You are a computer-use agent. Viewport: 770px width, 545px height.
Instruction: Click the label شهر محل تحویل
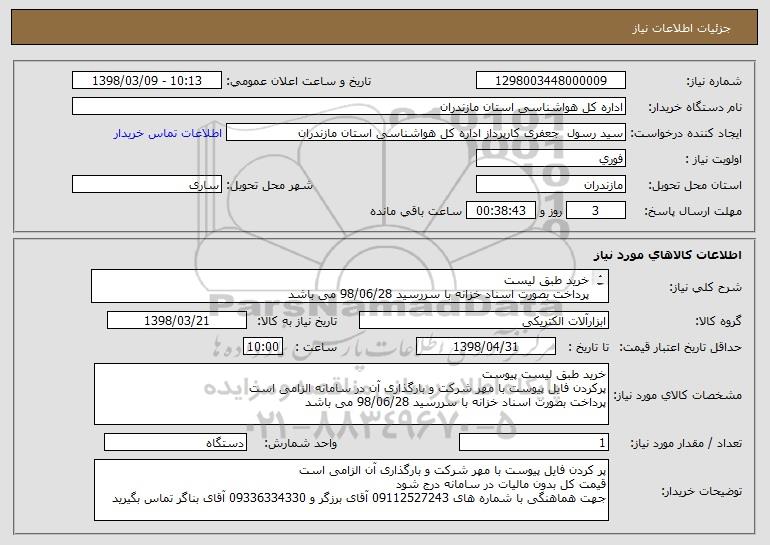coord(269,186)
